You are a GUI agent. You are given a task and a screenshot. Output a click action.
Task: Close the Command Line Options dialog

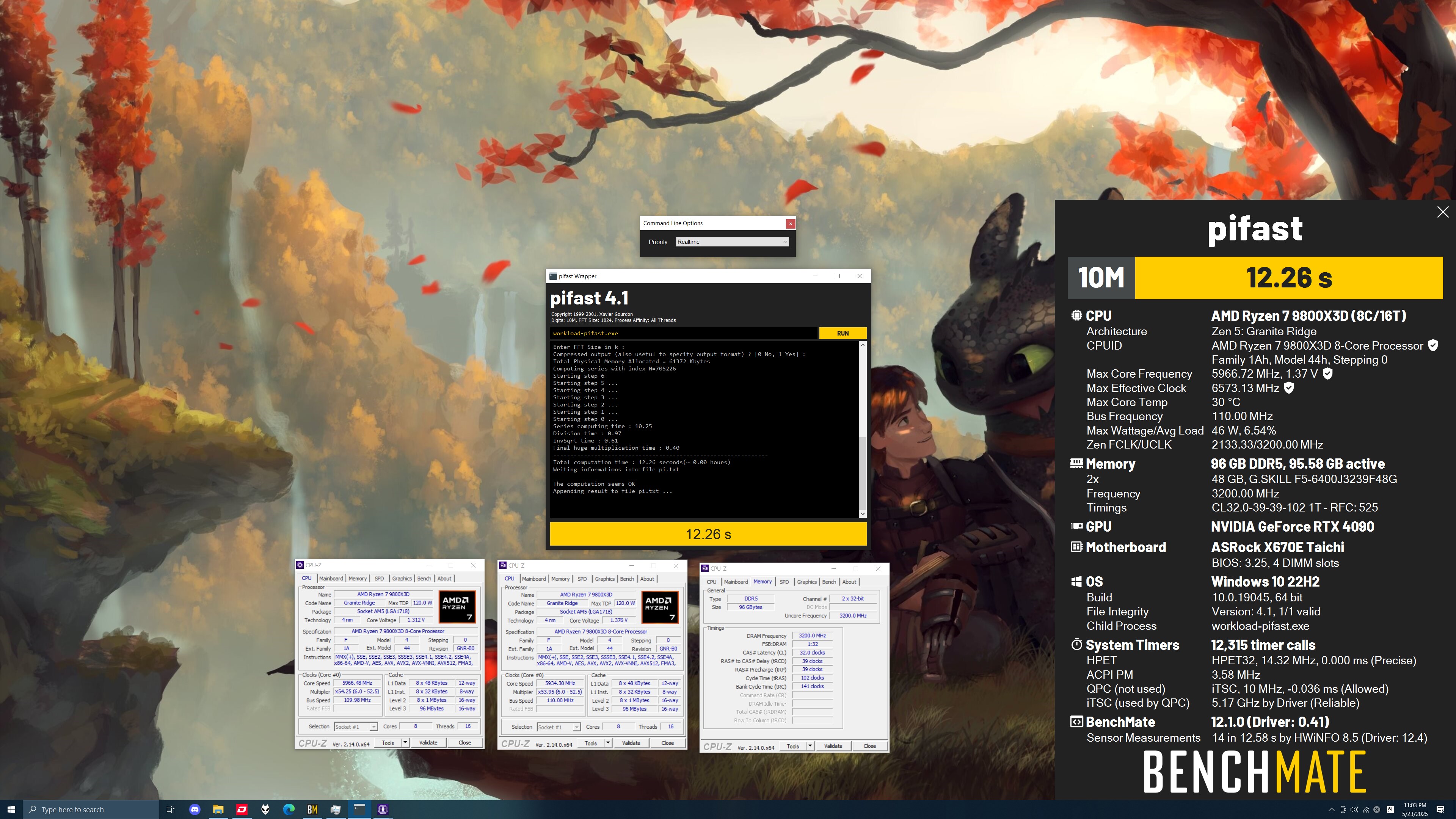click(x=790, y=223)
